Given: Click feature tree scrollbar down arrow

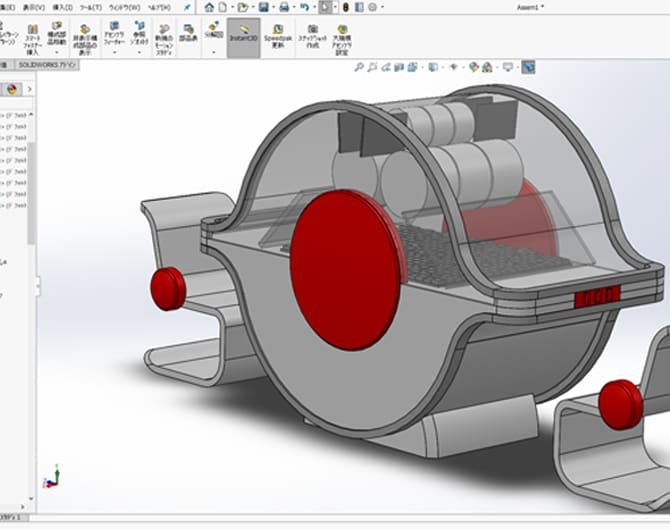Looking at the screenshot, I should point(31,498).
